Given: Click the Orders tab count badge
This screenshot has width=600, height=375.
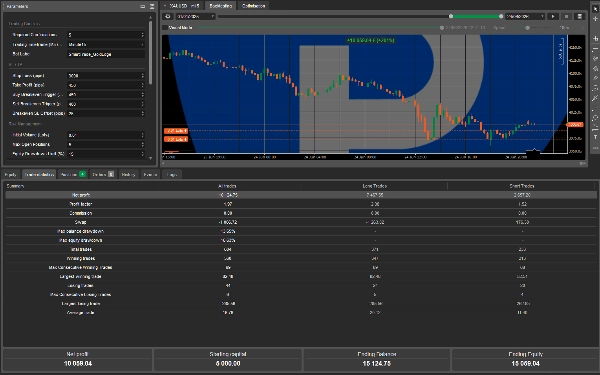Looking at the screenshot, I should point(111,174).
